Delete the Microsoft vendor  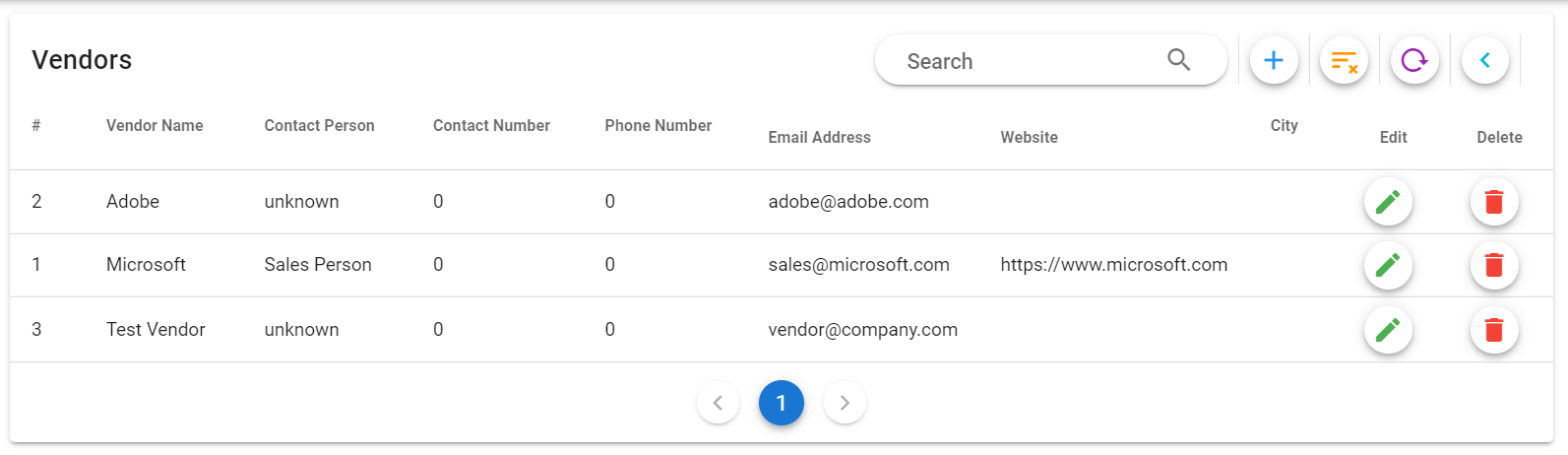coord(1494,265)
